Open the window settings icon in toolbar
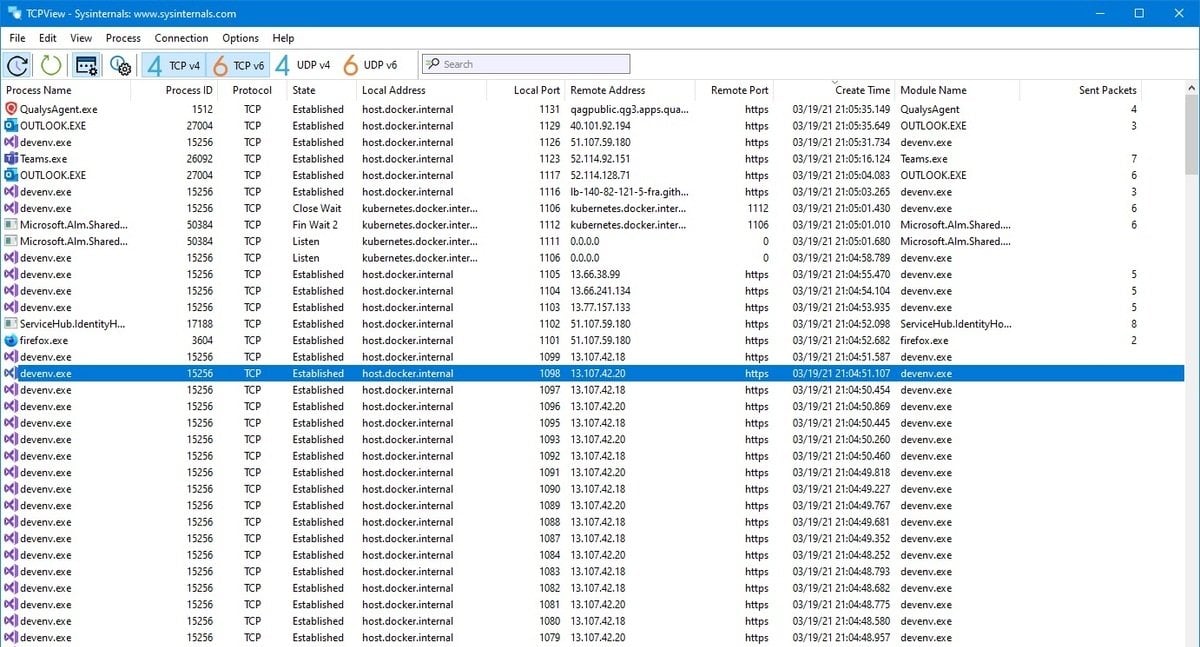The image size is (1200, 647). point(87,65)
